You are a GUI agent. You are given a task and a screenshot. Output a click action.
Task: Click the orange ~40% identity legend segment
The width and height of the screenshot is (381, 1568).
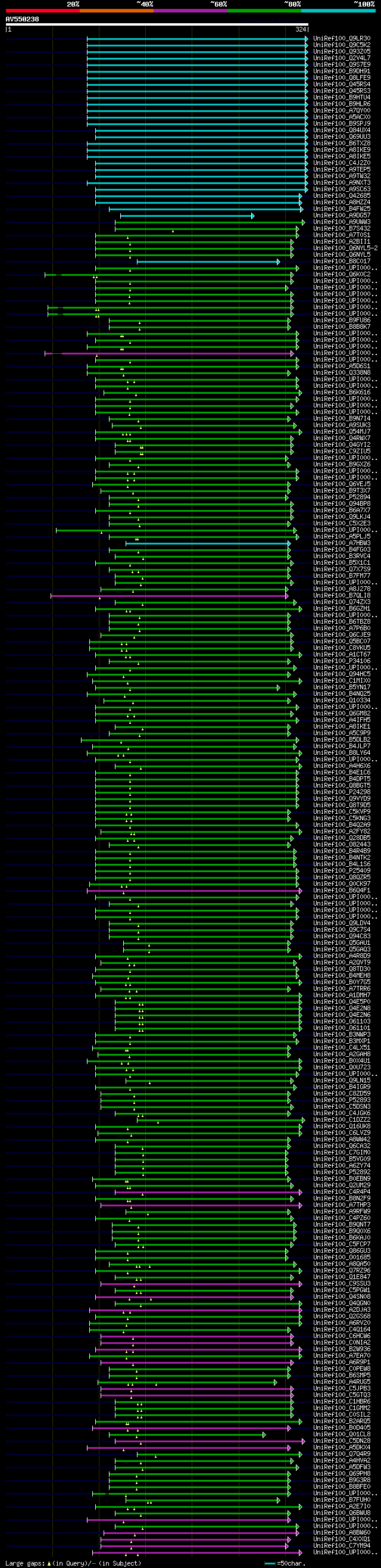[116, 10]
